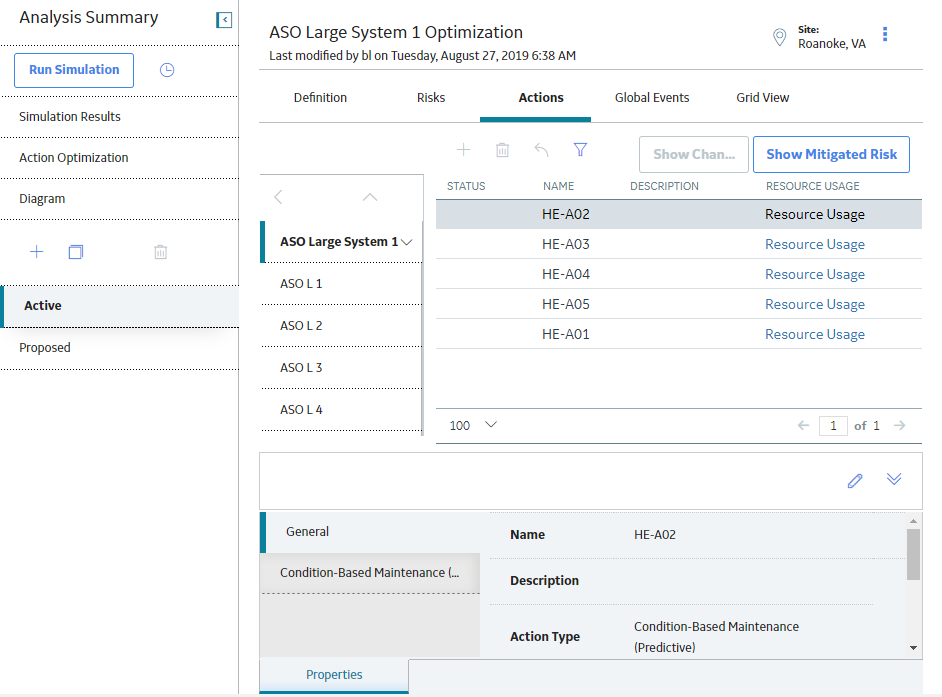This screenshot has width=942, height=697.
Task: Select the Active scenario
Action: click(120, 306)
